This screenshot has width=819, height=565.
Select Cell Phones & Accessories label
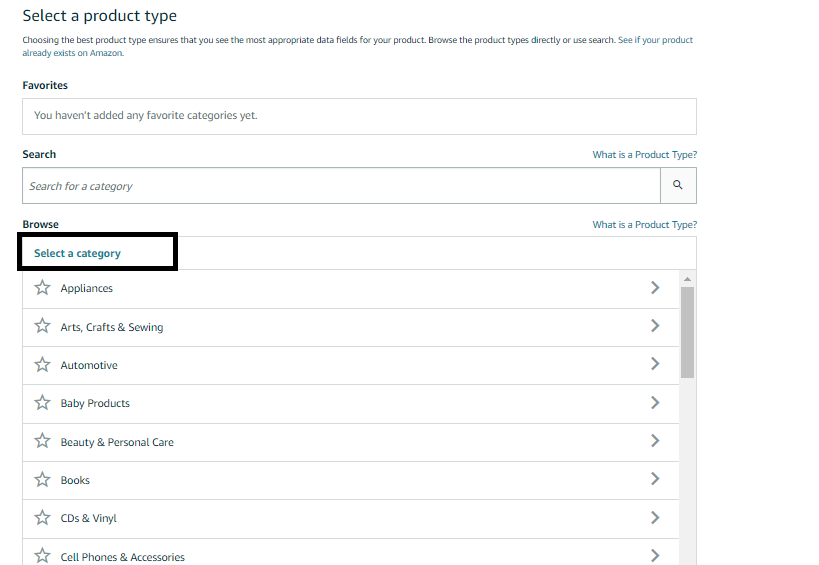point(123,557)
